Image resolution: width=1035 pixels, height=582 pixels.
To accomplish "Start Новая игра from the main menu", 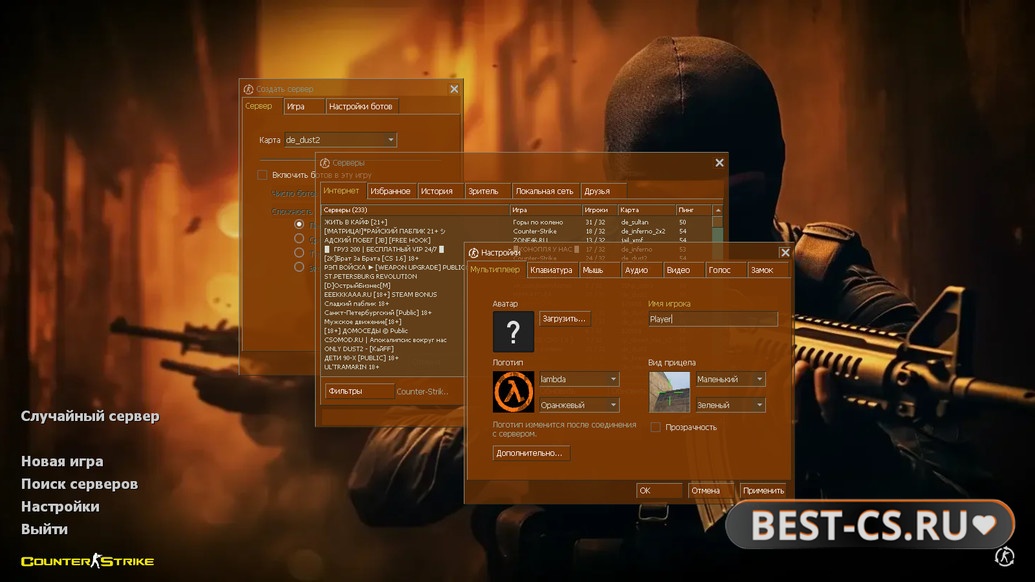I will point(62,461).
